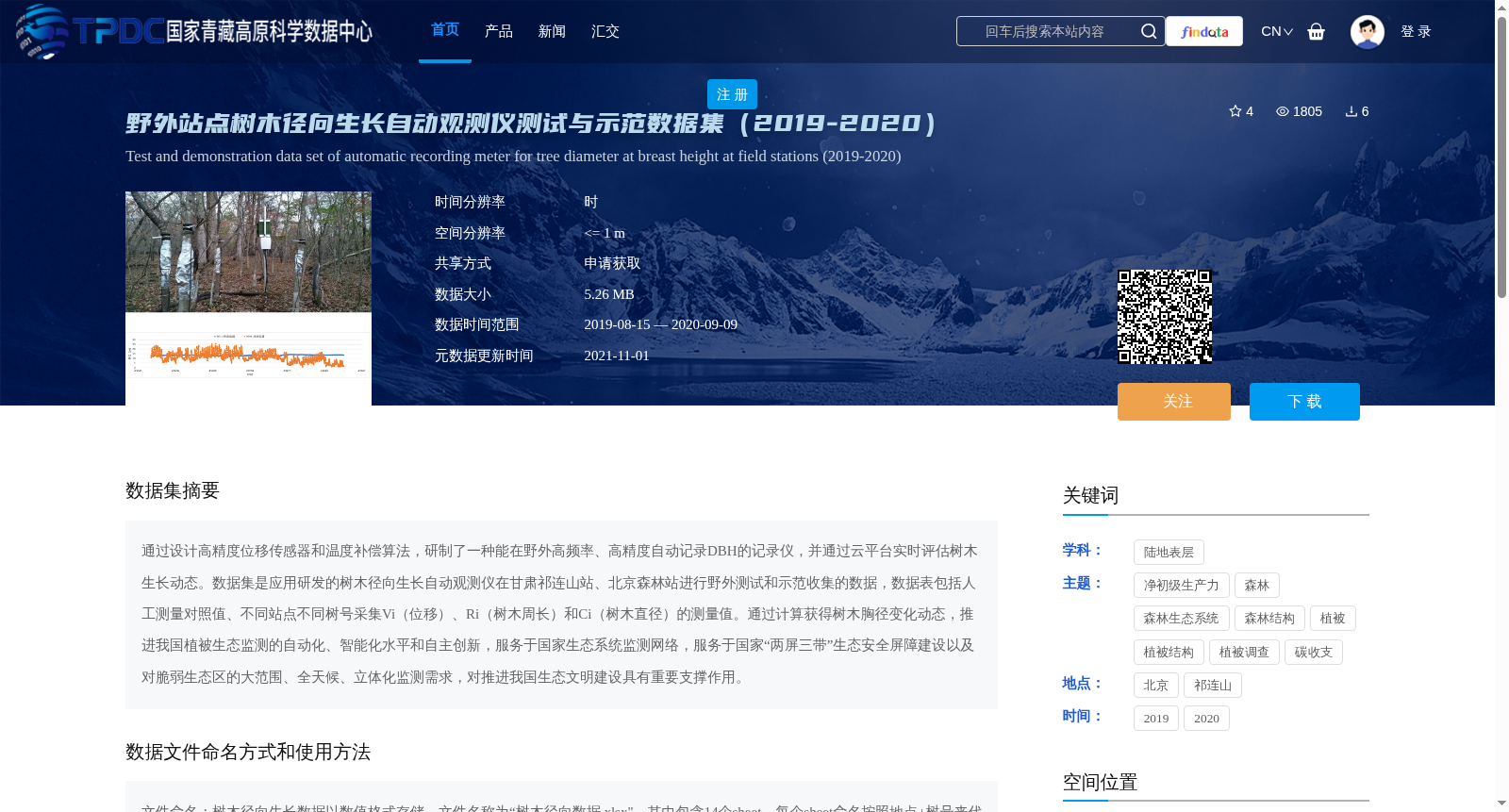The height and width of the screenshot is (812, 1509).
Task: Click the 注册 register button
Action: [x=732, y=94]
